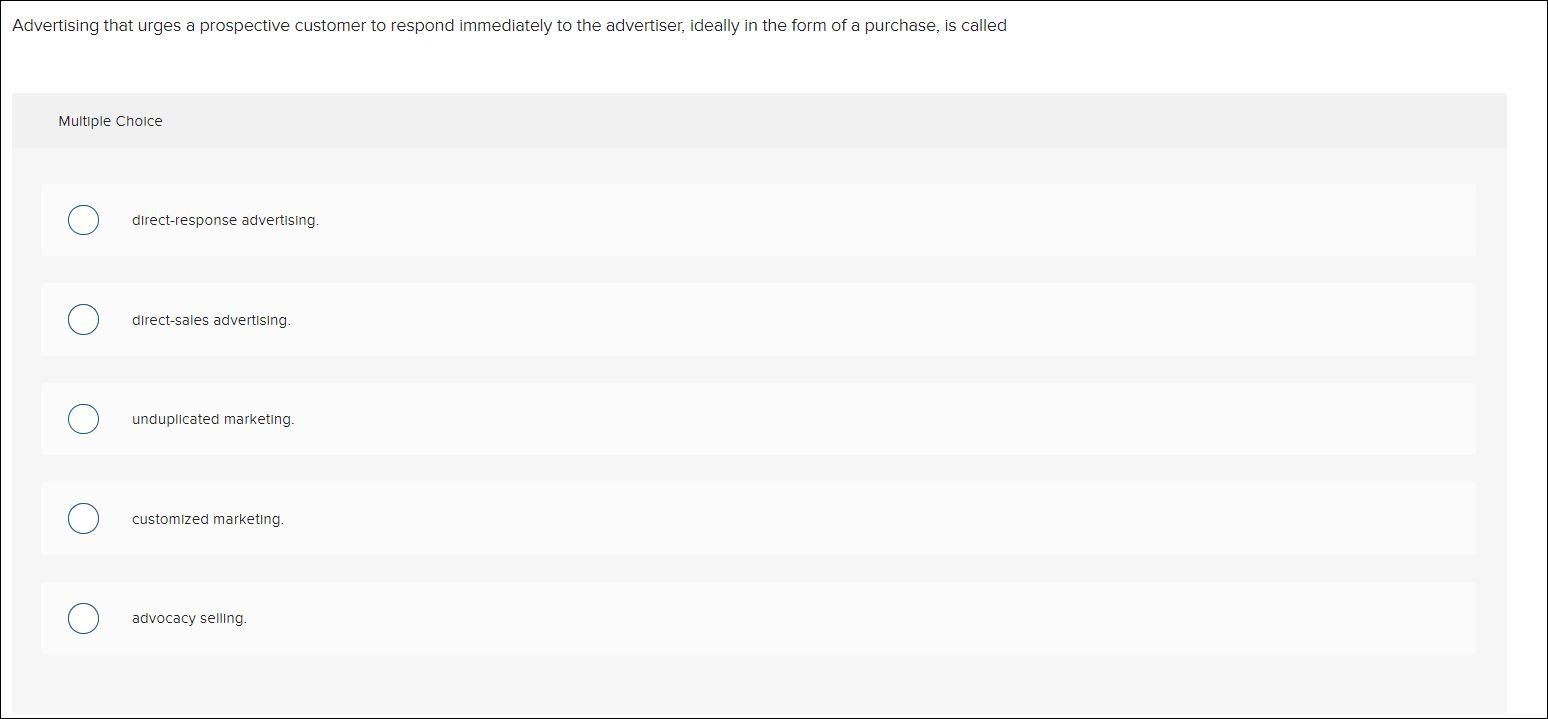Click the gray header bar above the options
1548x719 pixels.
click(758, 121)
